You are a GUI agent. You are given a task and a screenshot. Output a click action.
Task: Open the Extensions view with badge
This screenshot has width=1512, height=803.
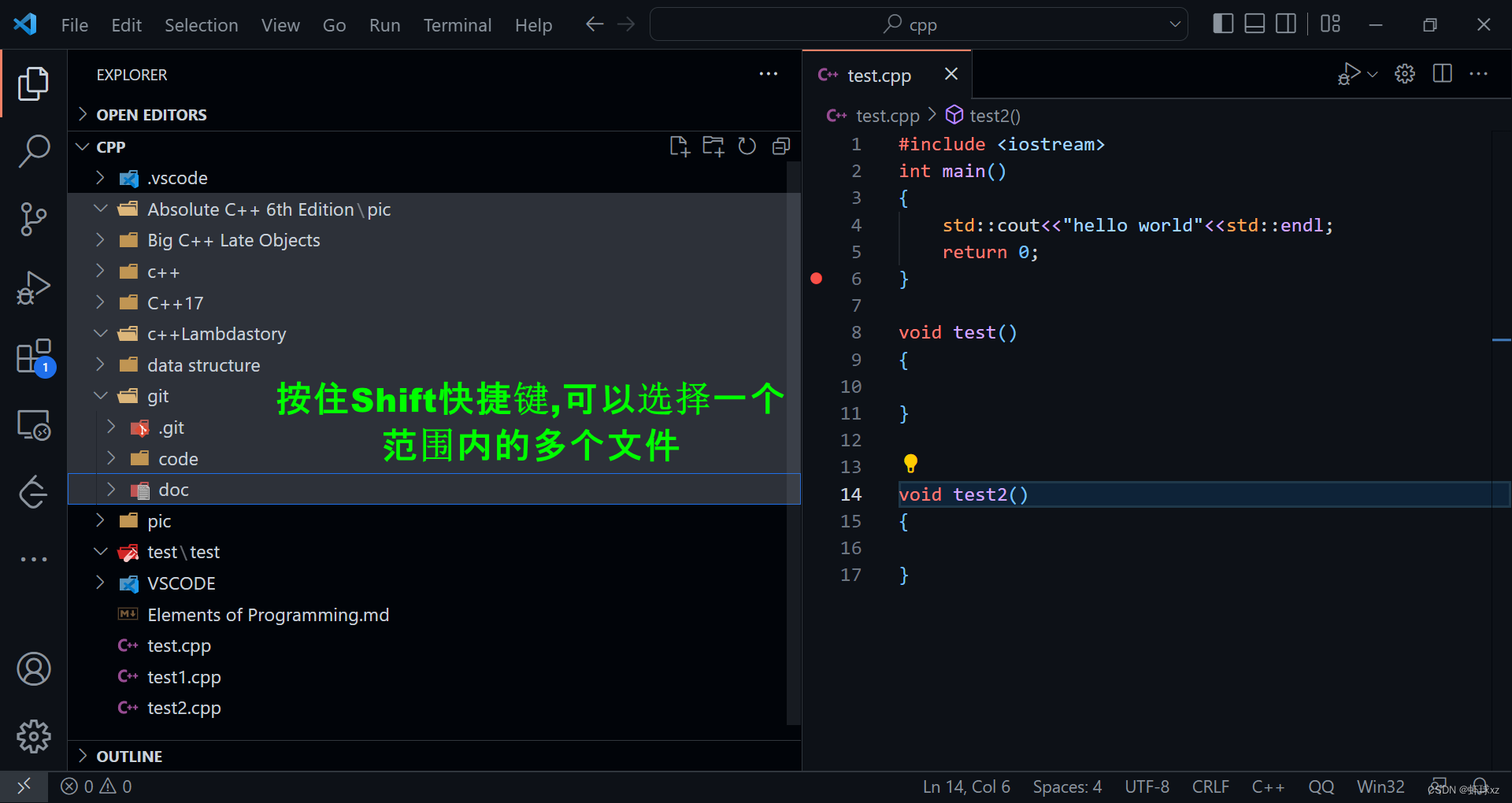pos(35,357)
